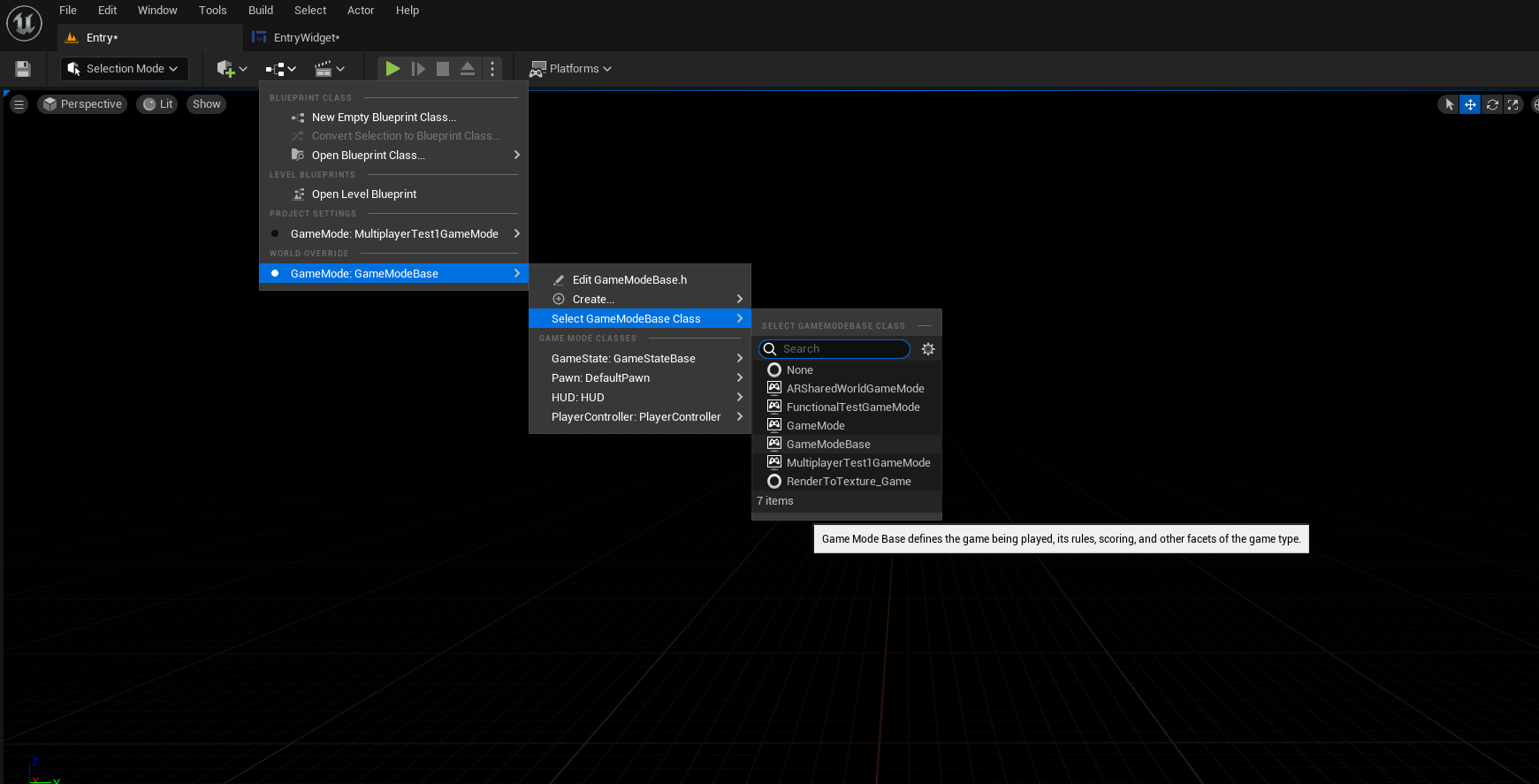Click the Save current level icon
The width and height of the screenshot is (1539, 784).
[x=23, y=69]
